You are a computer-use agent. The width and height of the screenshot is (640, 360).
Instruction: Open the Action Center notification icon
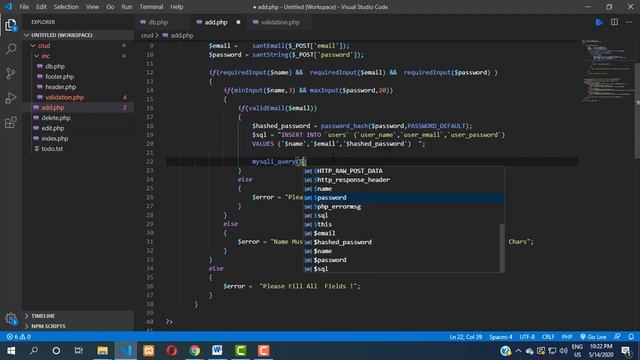(626, 351)
